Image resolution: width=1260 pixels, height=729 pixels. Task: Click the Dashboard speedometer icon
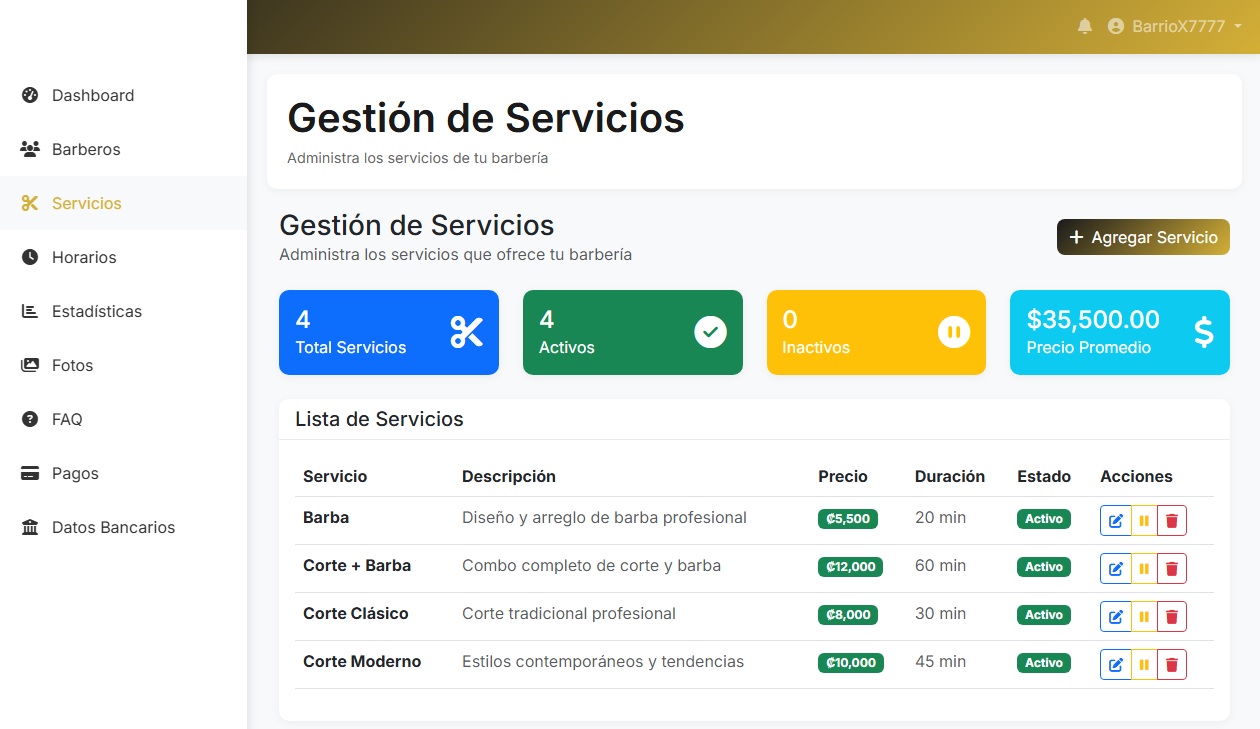[28, 95]
